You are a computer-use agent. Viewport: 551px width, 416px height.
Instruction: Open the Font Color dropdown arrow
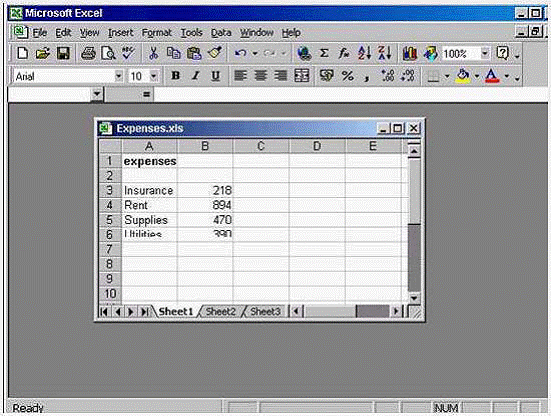tap(507, 76)
